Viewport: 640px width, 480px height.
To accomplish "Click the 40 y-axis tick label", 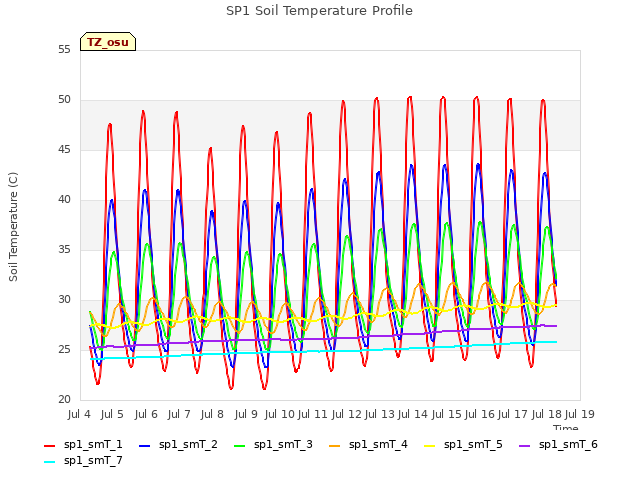I will 64,200.
